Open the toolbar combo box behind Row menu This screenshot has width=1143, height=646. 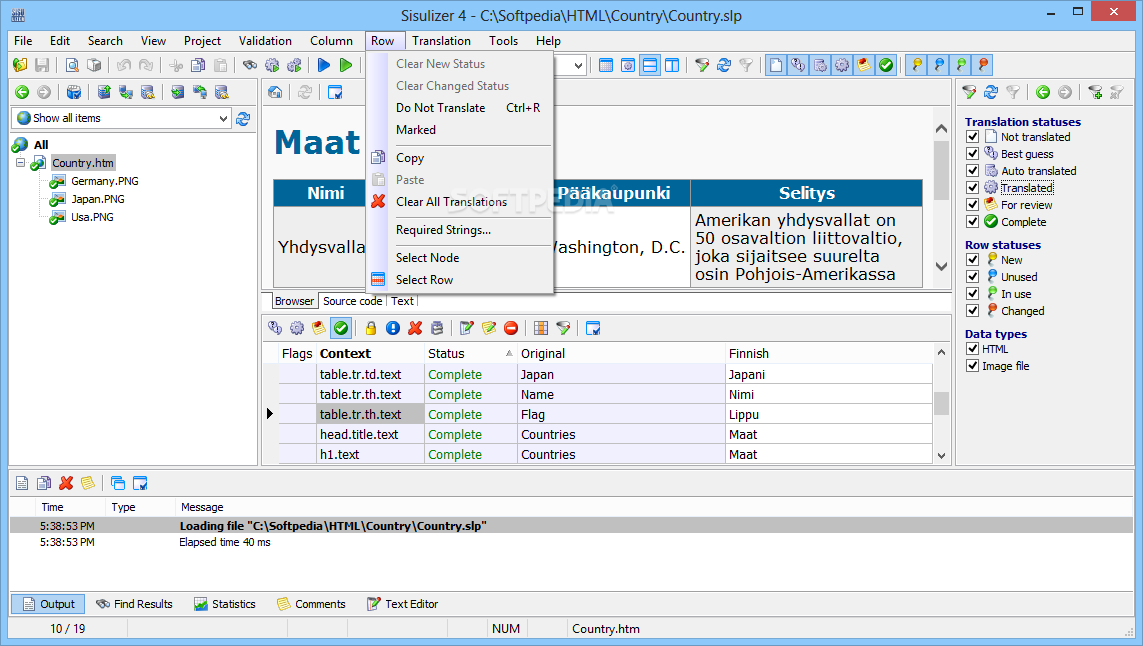(x=578, y=65)
